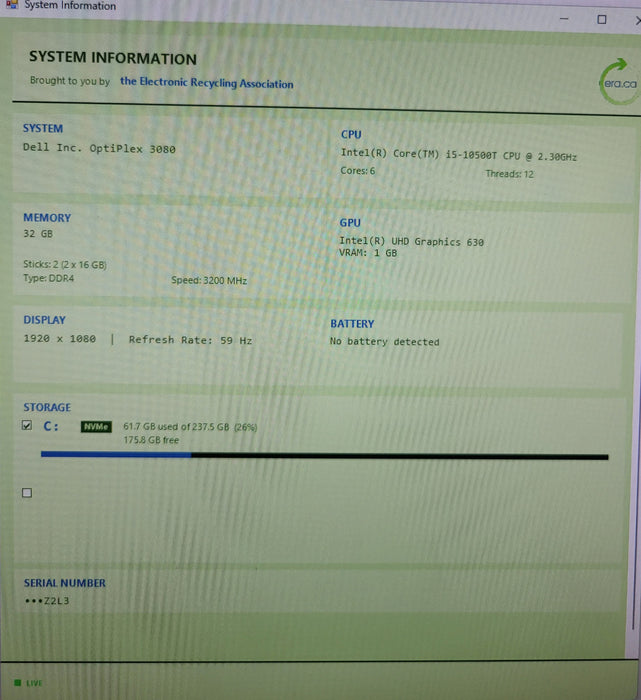
Task: Click the BATTERY section heading
Action: (x=352, y=324)
